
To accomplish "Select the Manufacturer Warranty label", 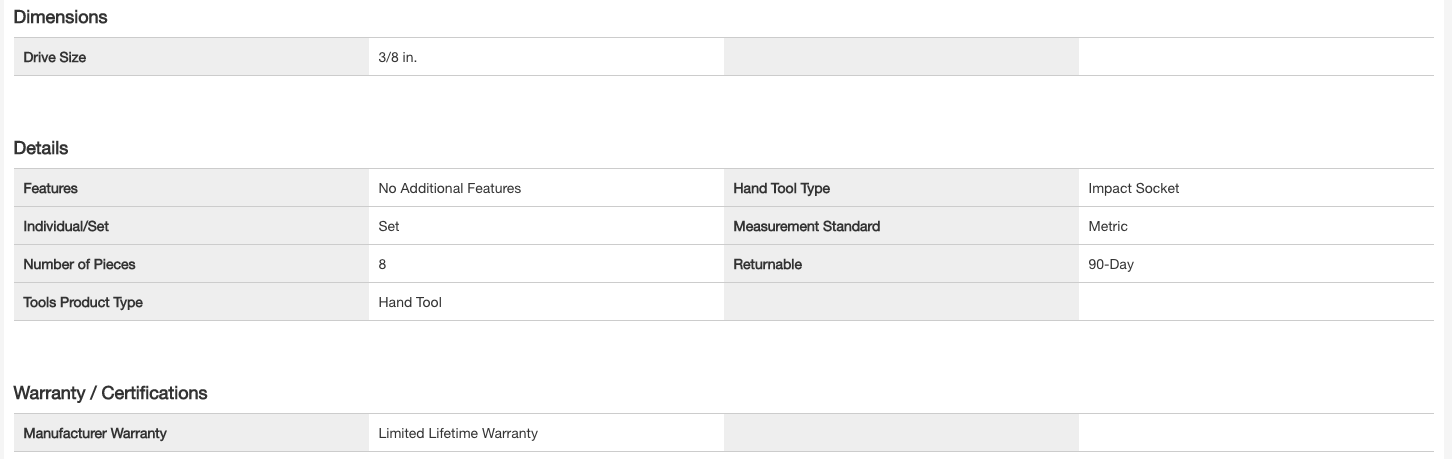I will [95, 433].
